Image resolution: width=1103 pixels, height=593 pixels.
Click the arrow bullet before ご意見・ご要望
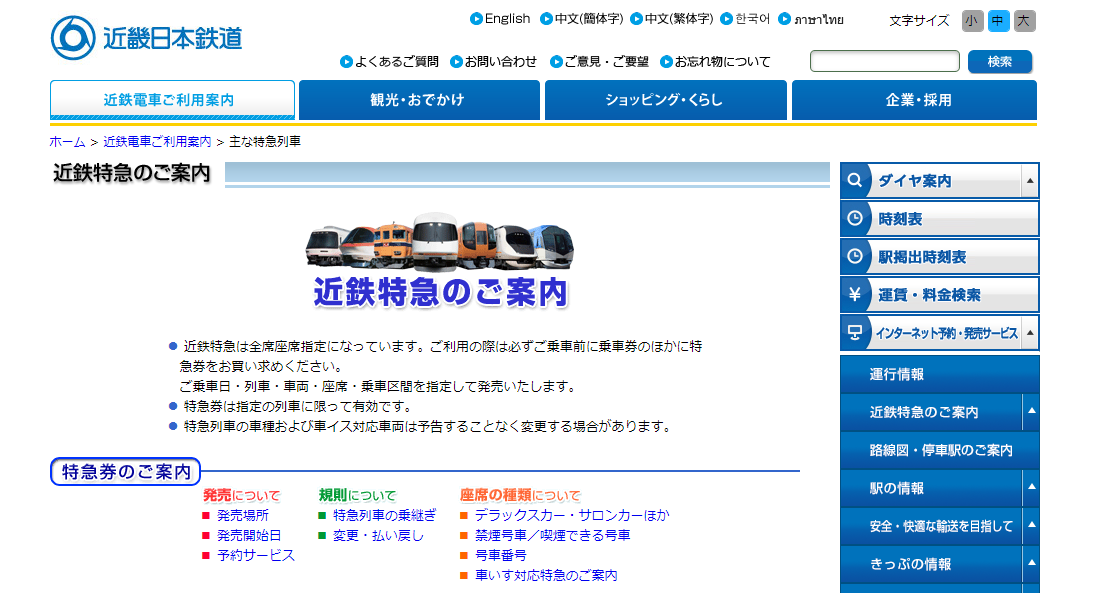556,62
